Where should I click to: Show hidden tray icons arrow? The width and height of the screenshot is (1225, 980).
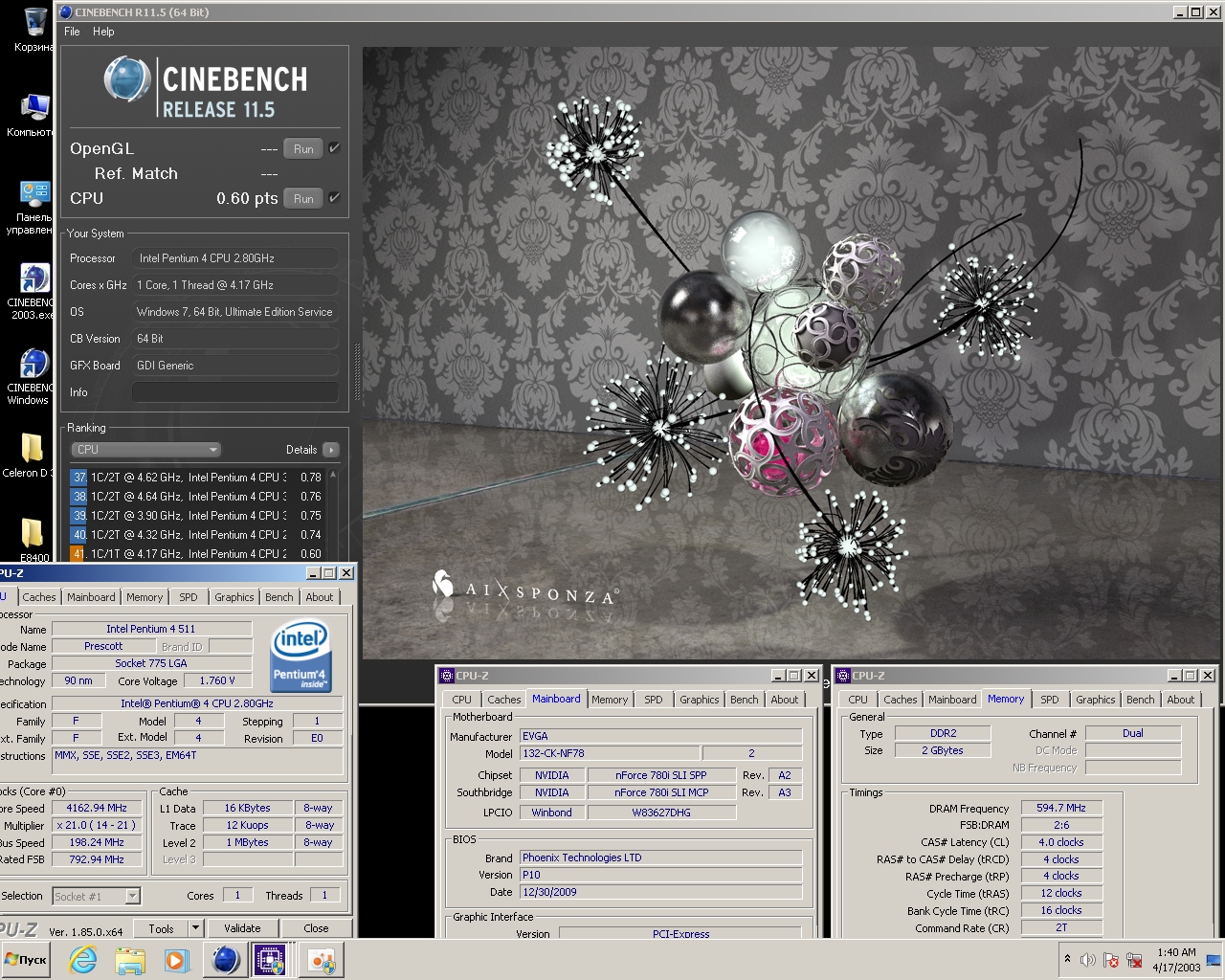coord(1067,959)
